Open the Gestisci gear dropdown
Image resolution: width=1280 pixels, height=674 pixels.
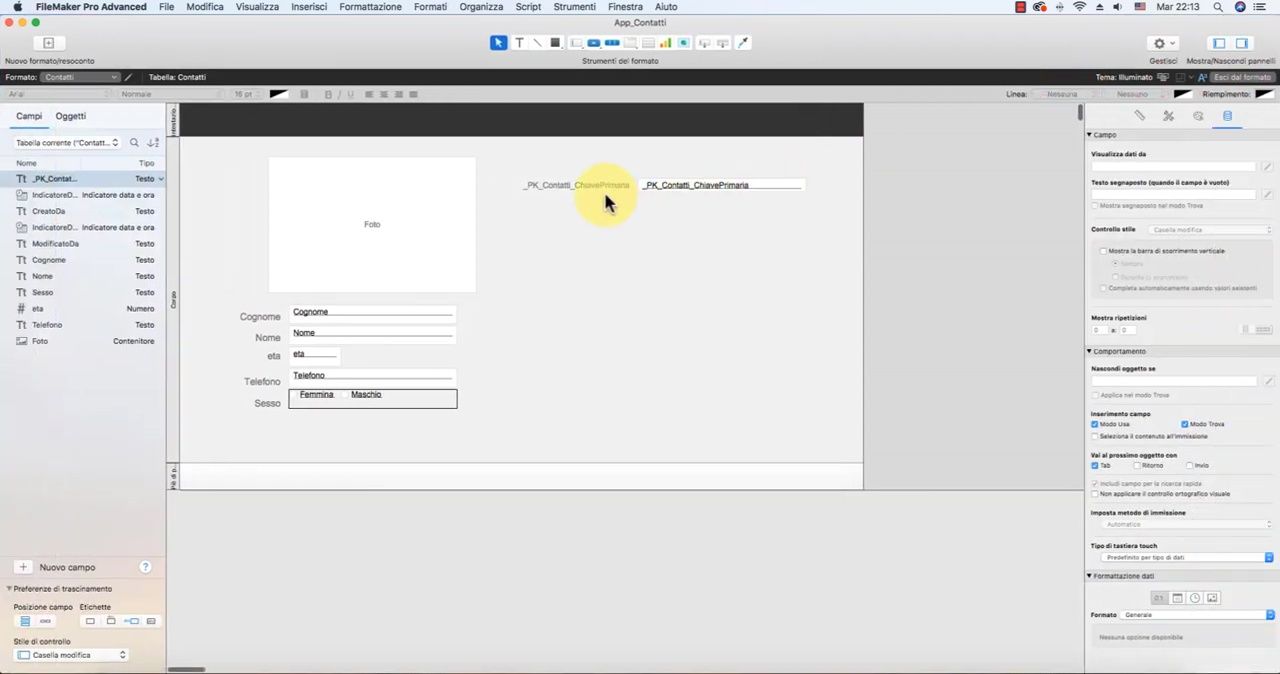pos(1163,43)
